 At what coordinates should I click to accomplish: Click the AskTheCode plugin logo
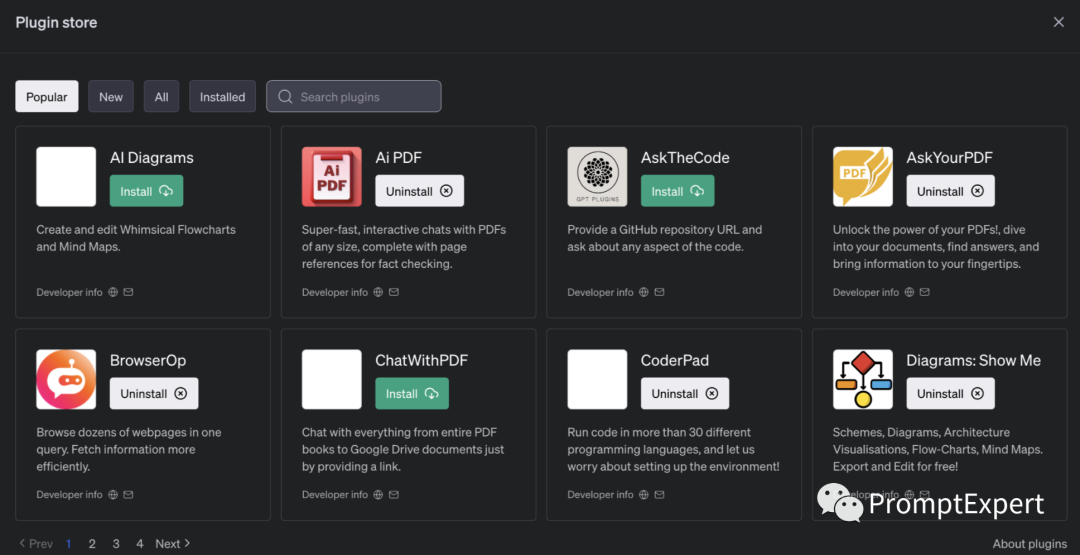(x=597, y=177)
